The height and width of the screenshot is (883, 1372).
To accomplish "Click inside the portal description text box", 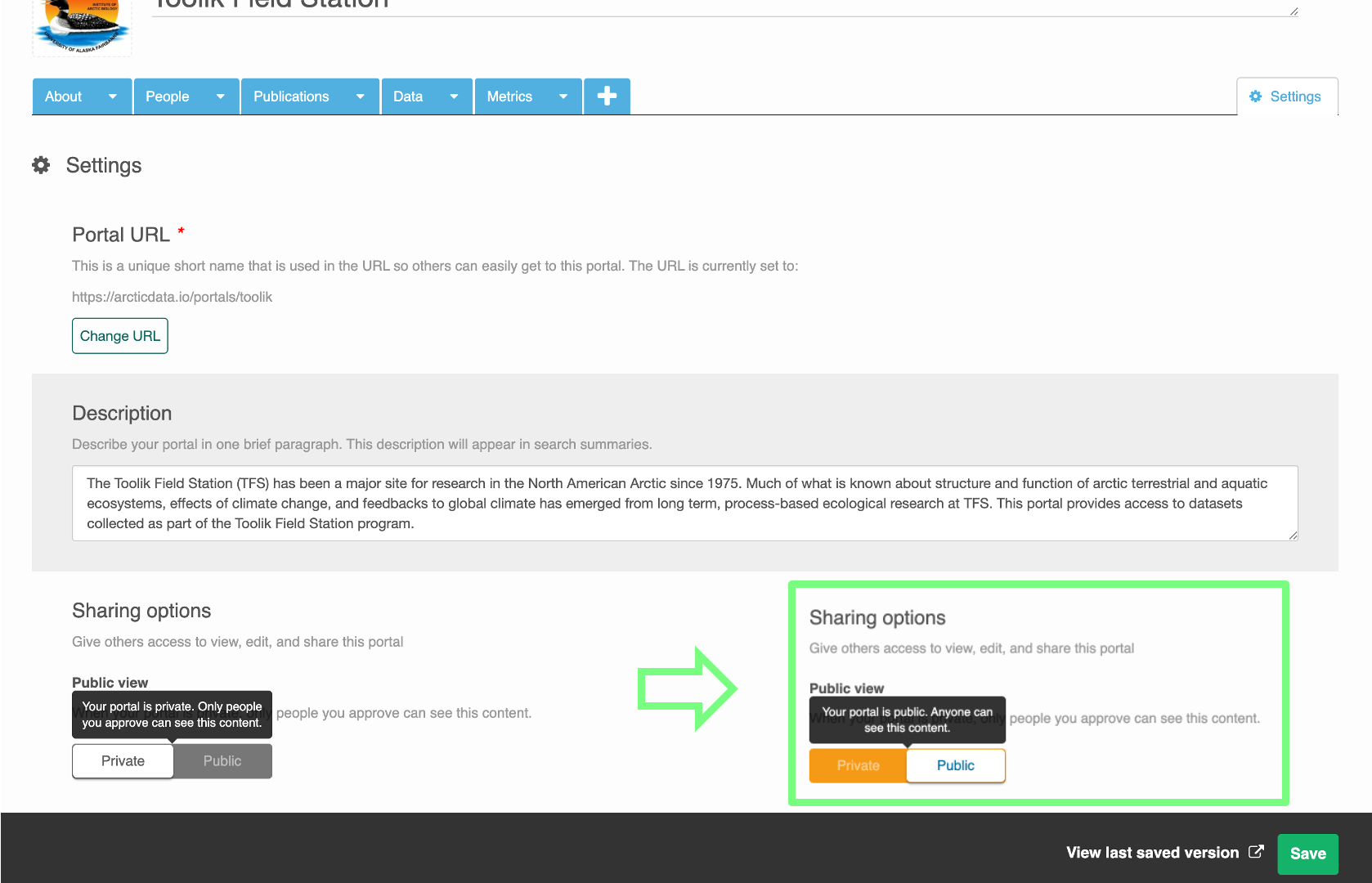I will (685, 504).
